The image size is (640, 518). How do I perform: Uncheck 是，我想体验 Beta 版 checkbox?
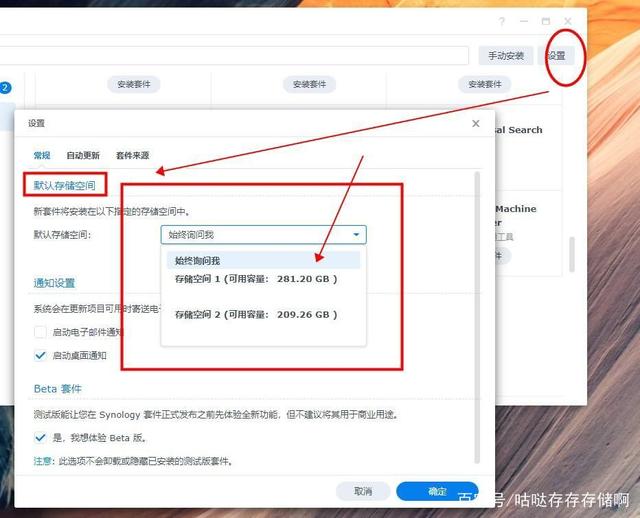(40, 438)
